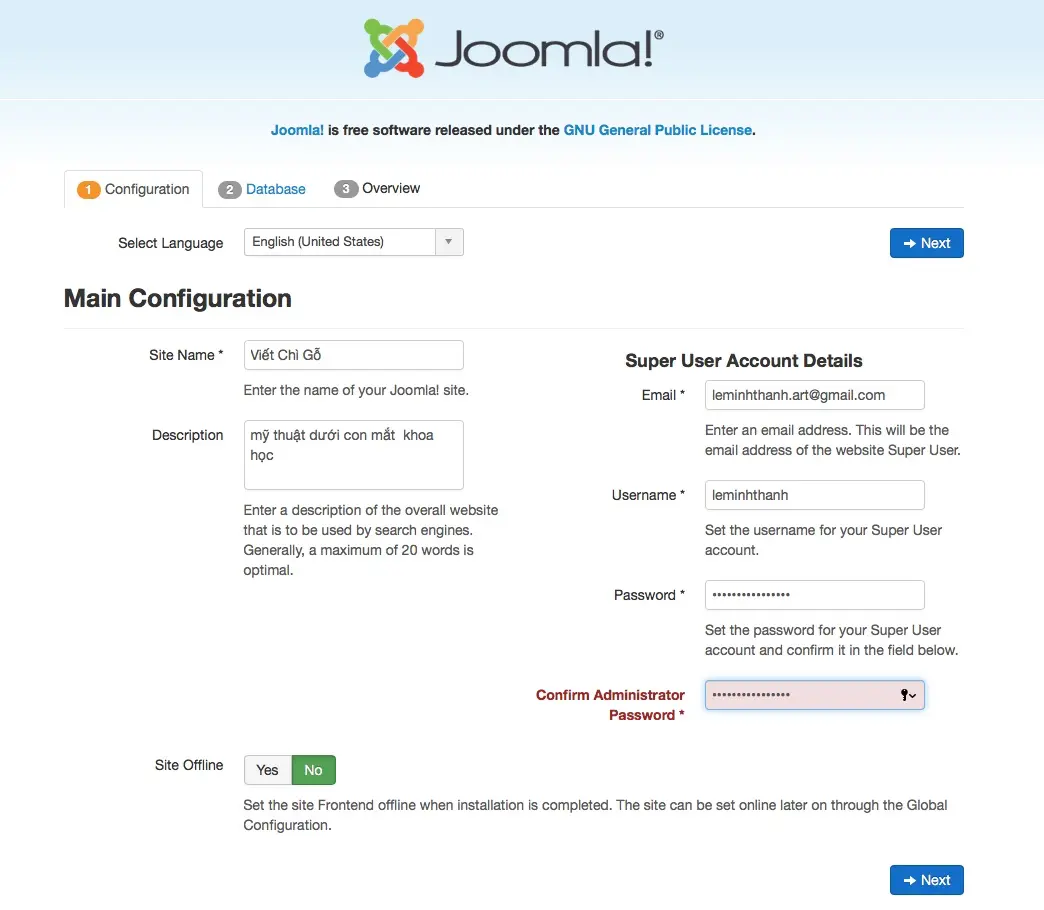Click the orange step 1 badge
Viewport: 1044px width, 910px height.
click(88, 190)
